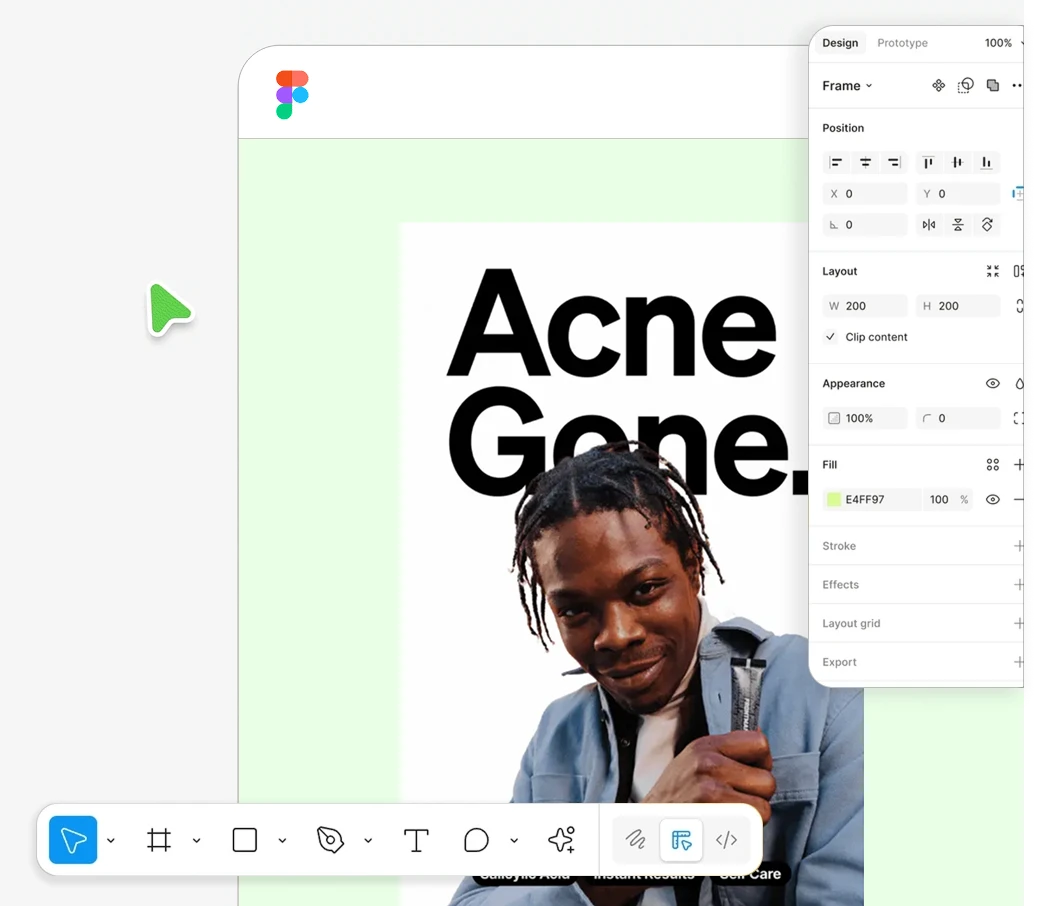Add a new fill with plus
This screenshot has width=1038, height=906.
coord(1018,465)
